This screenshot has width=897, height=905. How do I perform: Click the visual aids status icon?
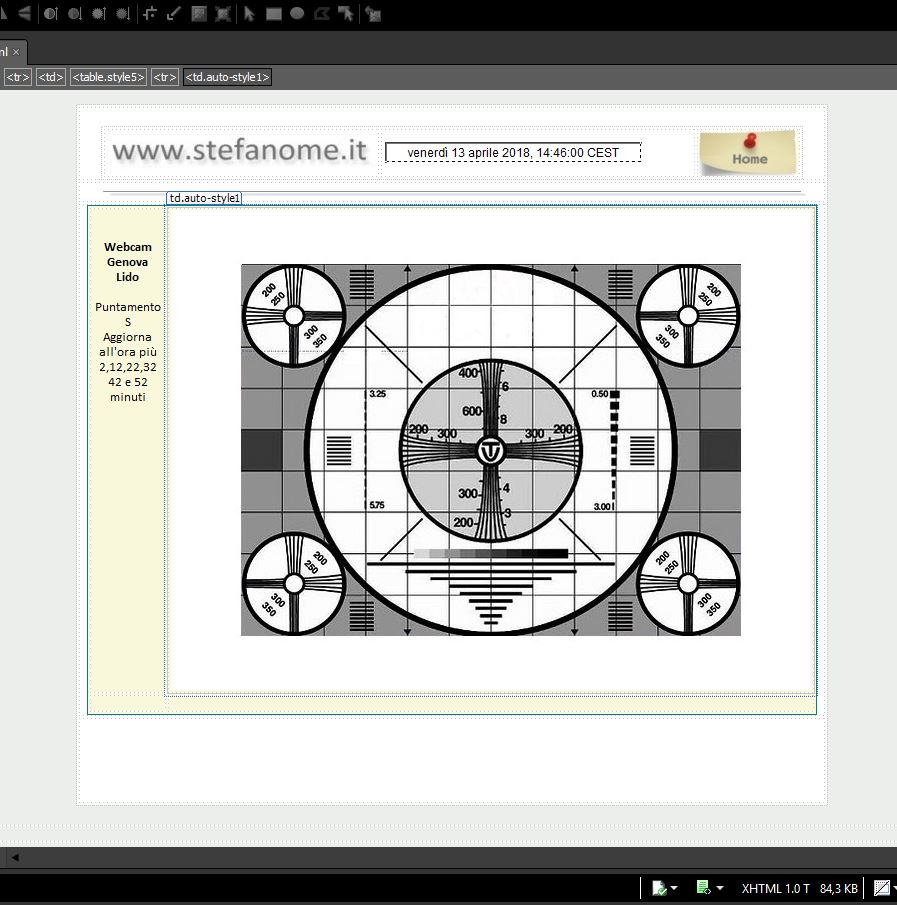click(x=882, y=888)
